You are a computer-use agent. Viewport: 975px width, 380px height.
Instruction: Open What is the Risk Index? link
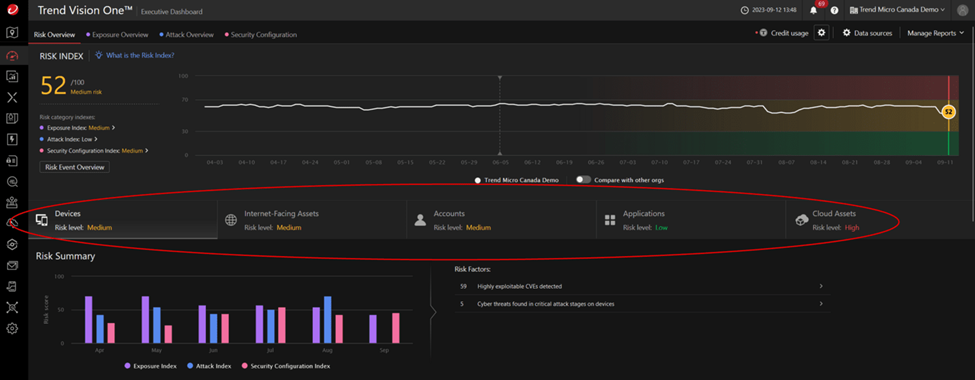click(140, 55)
